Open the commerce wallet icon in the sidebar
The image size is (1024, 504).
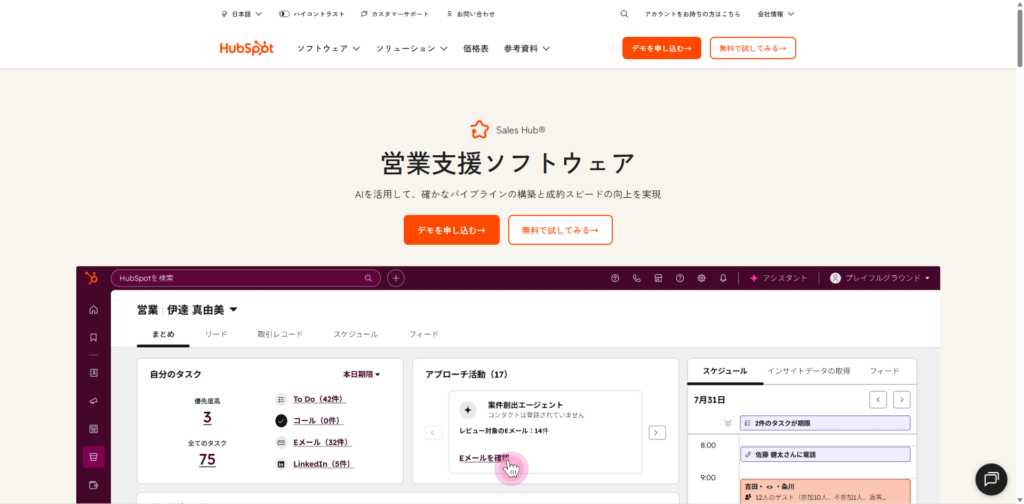tap(93, 485)
